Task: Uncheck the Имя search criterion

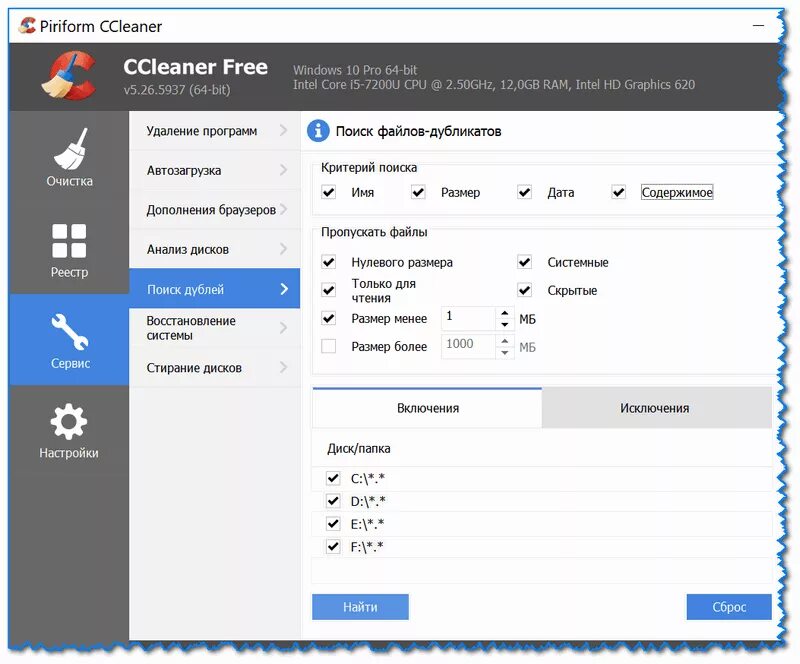Action: [329, 192]
